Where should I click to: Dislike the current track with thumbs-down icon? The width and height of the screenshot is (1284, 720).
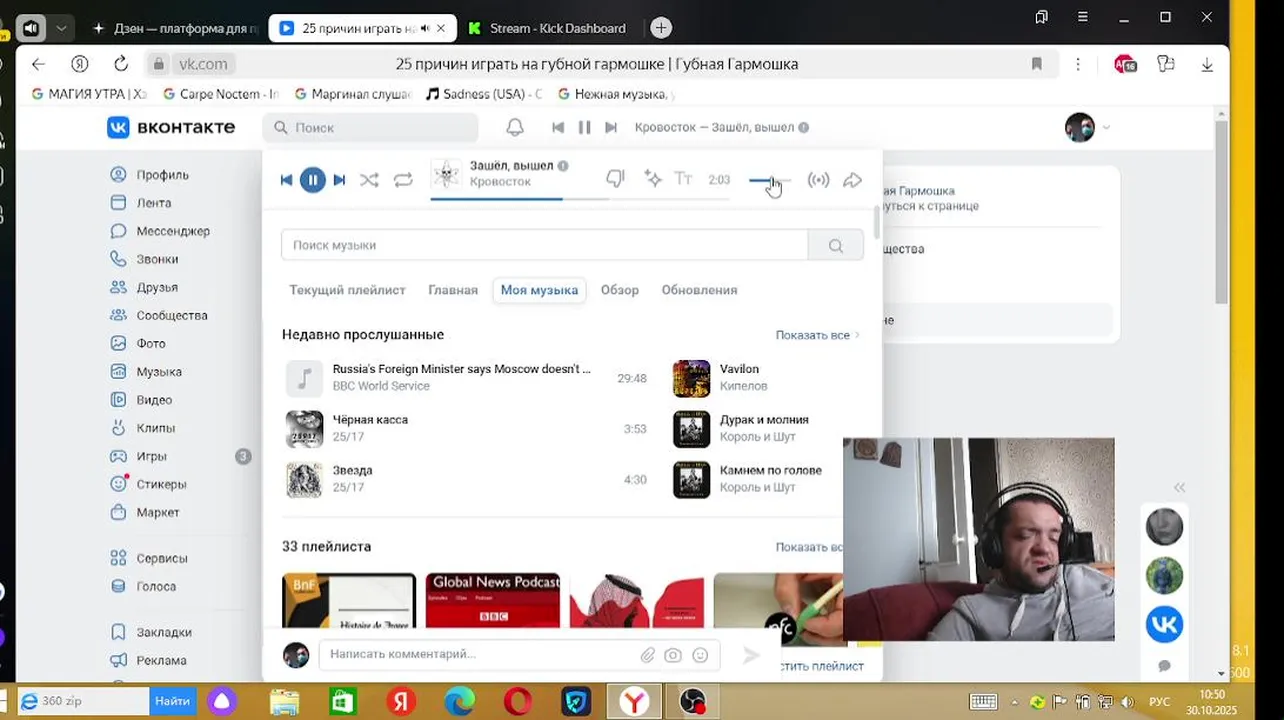[615, 179]
